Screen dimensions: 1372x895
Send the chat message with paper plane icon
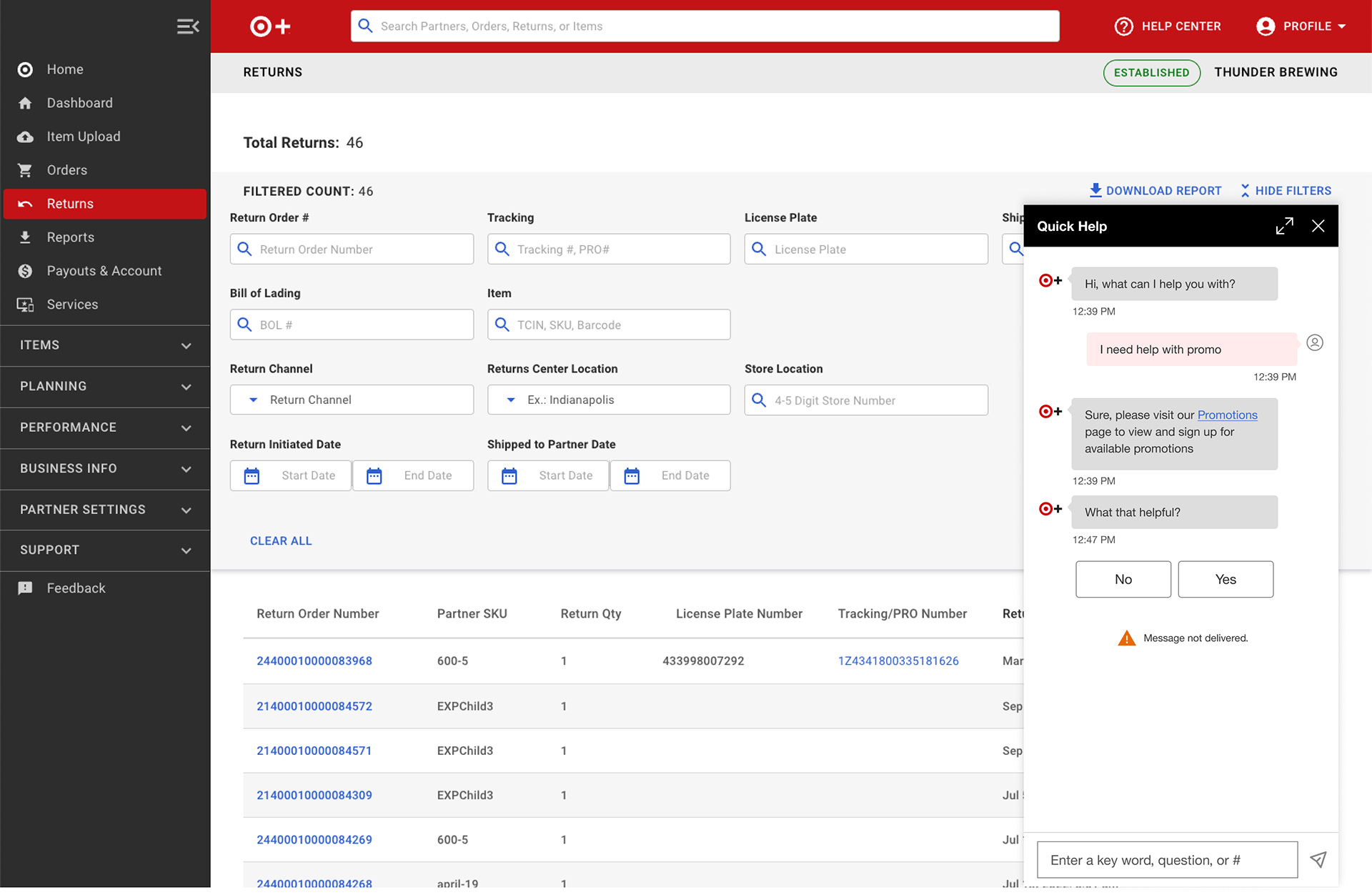[x=1318, y=859]
